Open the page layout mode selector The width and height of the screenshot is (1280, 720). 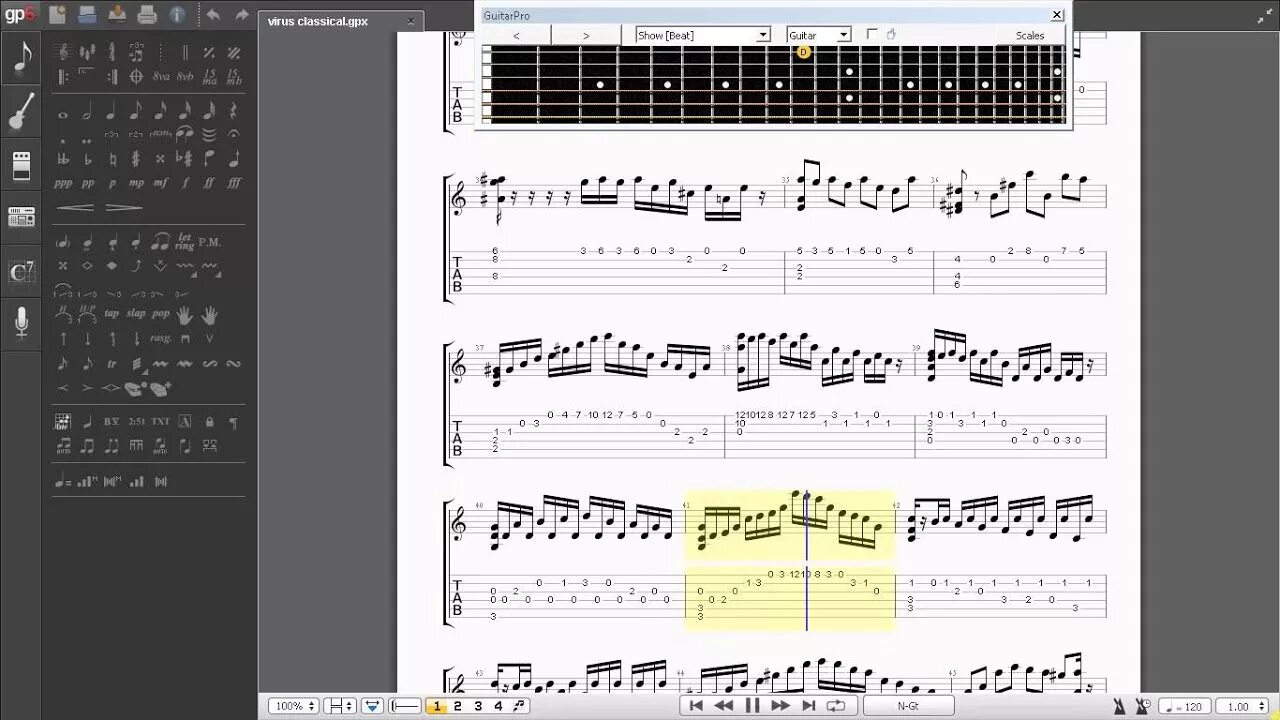340,706
